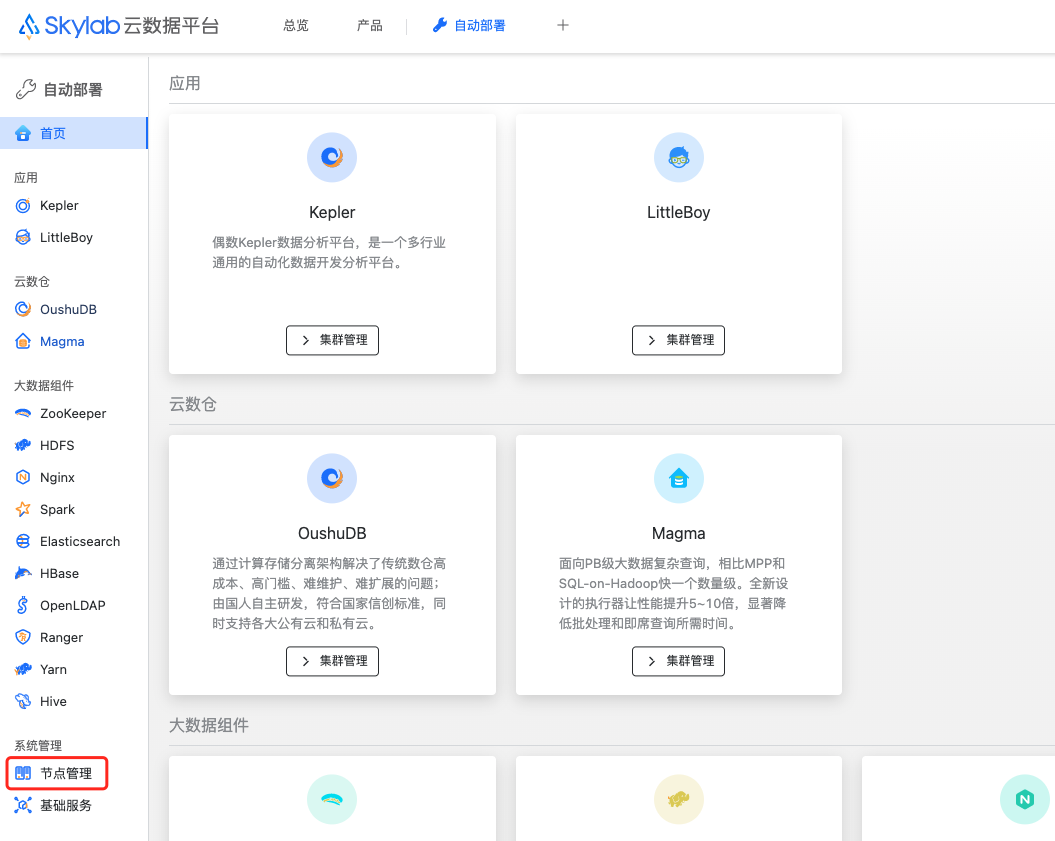
Task: Click the OpenLDAP icon in the sidebar
Action: tap(23, 605)
